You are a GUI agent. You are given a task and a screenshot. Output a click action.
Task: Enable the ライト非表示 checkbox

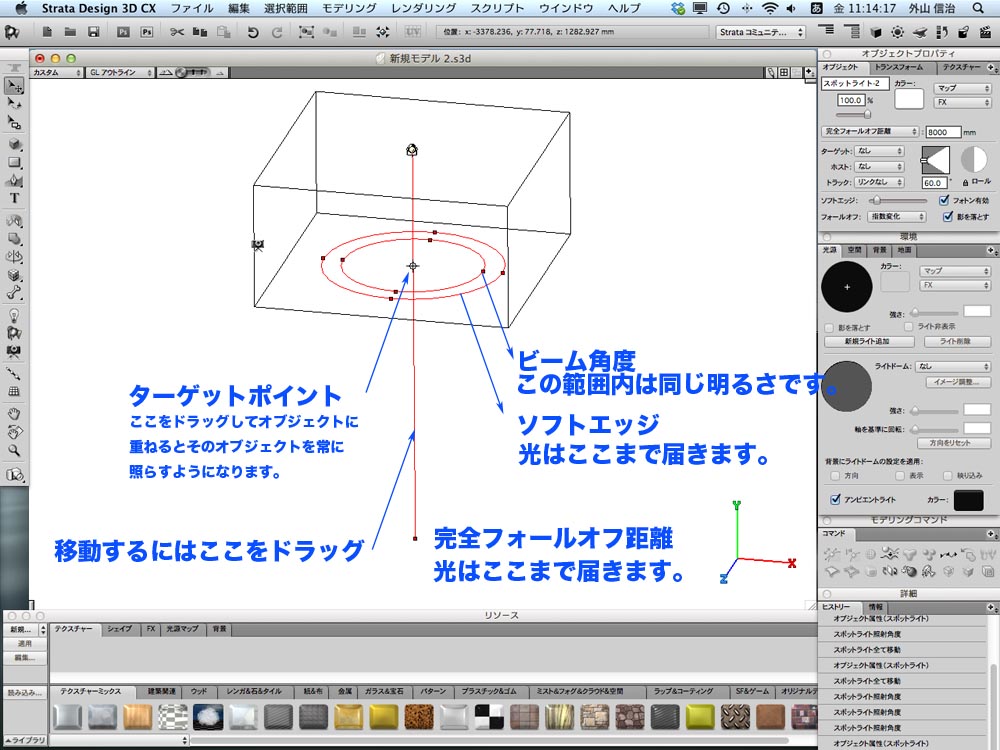coord(909,327)
